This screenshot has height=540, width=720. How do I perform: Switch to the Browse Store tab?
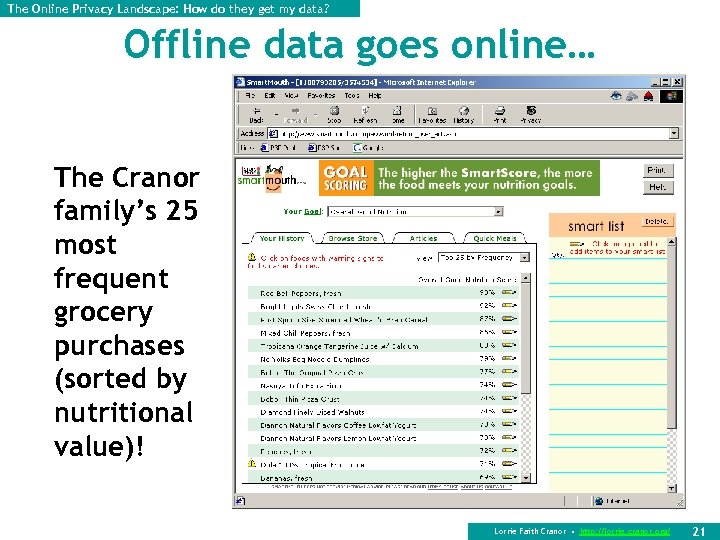353,238
